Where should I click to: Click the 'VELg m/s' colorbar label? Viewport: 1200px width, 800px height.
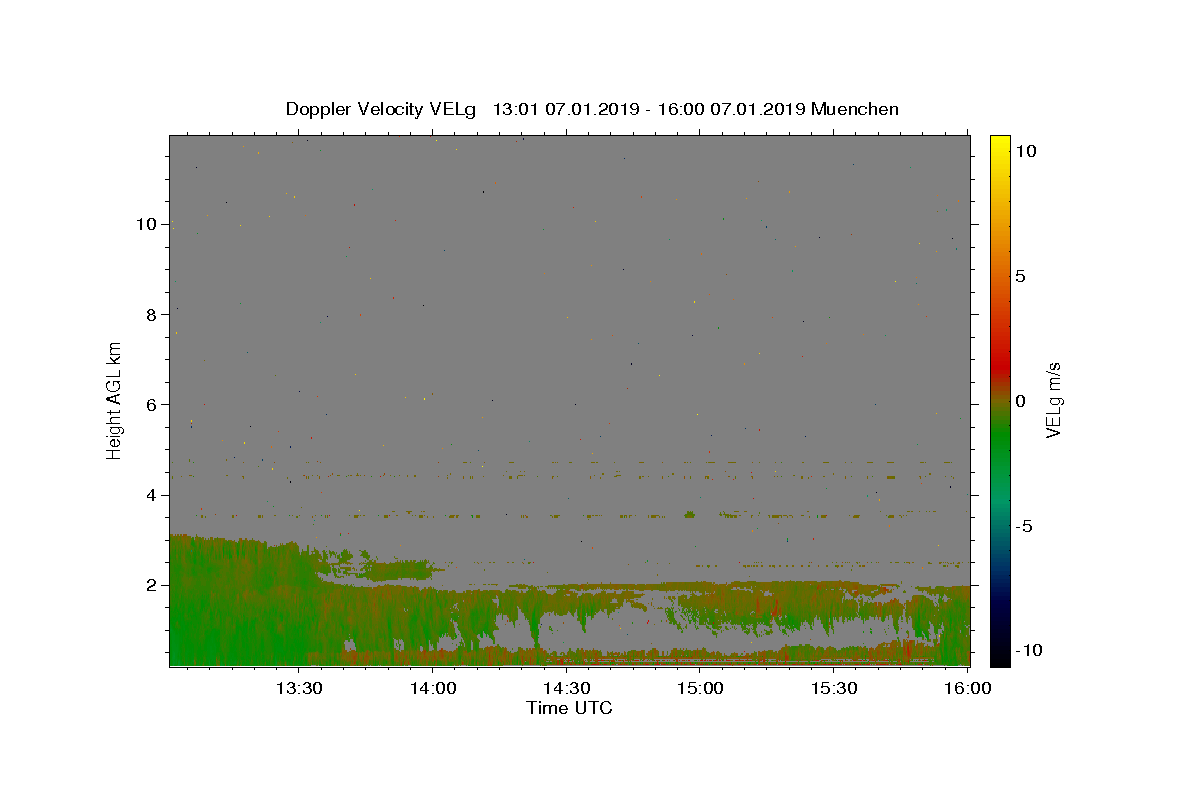(x=1053, y=400)
